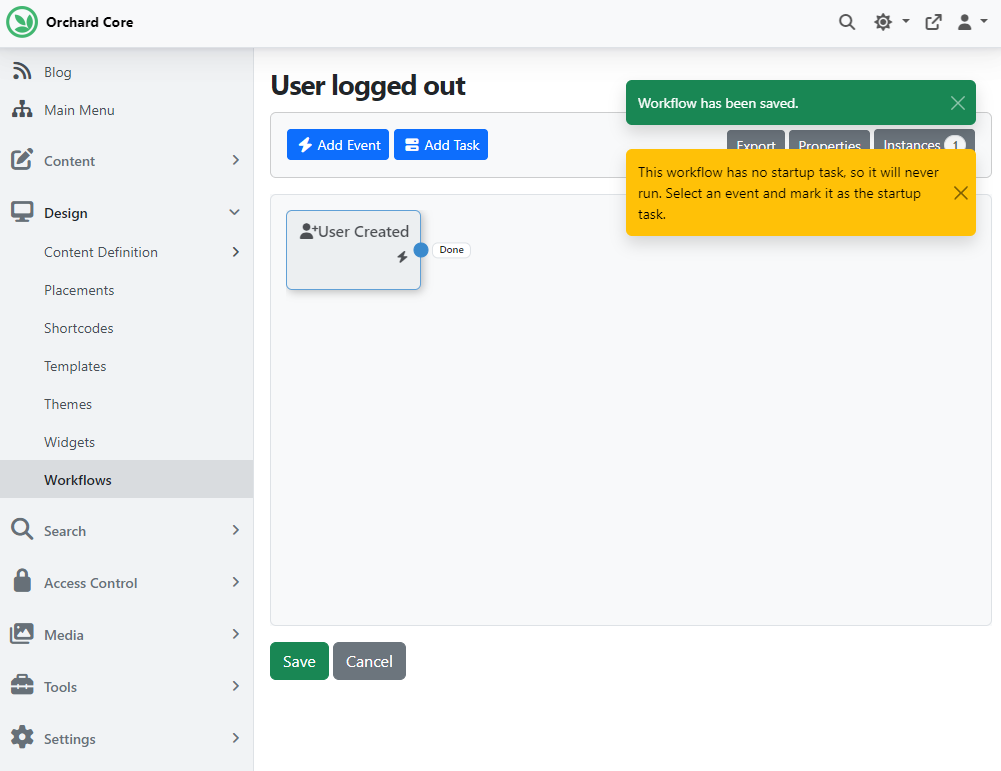Viewport: 1001px width, 771px height.
Task: Expand the Access Control chevron
Action: tap(236, 581)
